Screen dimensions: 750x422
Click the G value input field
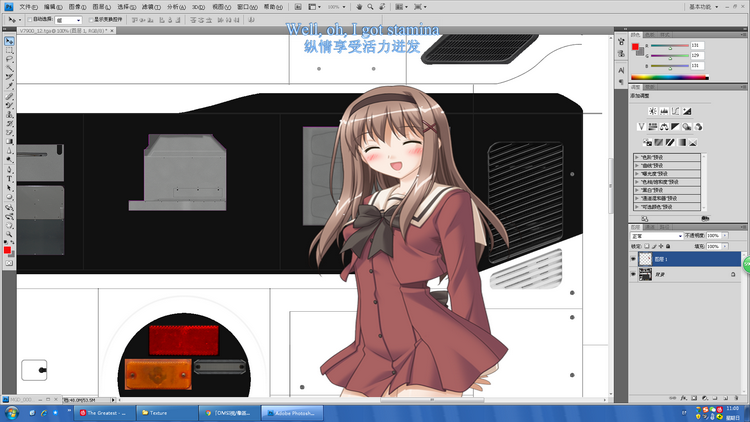(697, 56)
